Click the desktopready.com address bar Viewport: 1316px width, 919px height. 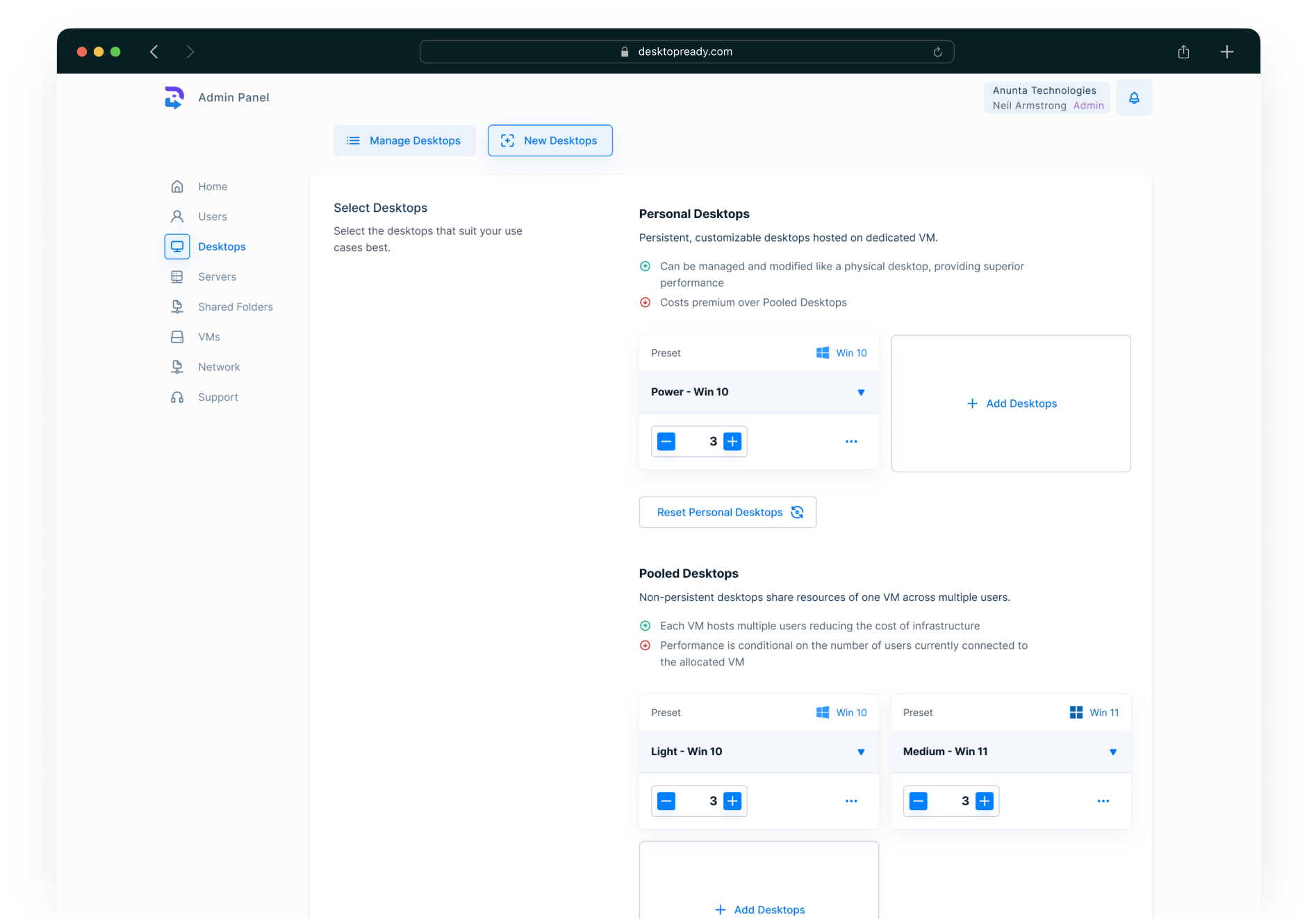pos(685,52)
